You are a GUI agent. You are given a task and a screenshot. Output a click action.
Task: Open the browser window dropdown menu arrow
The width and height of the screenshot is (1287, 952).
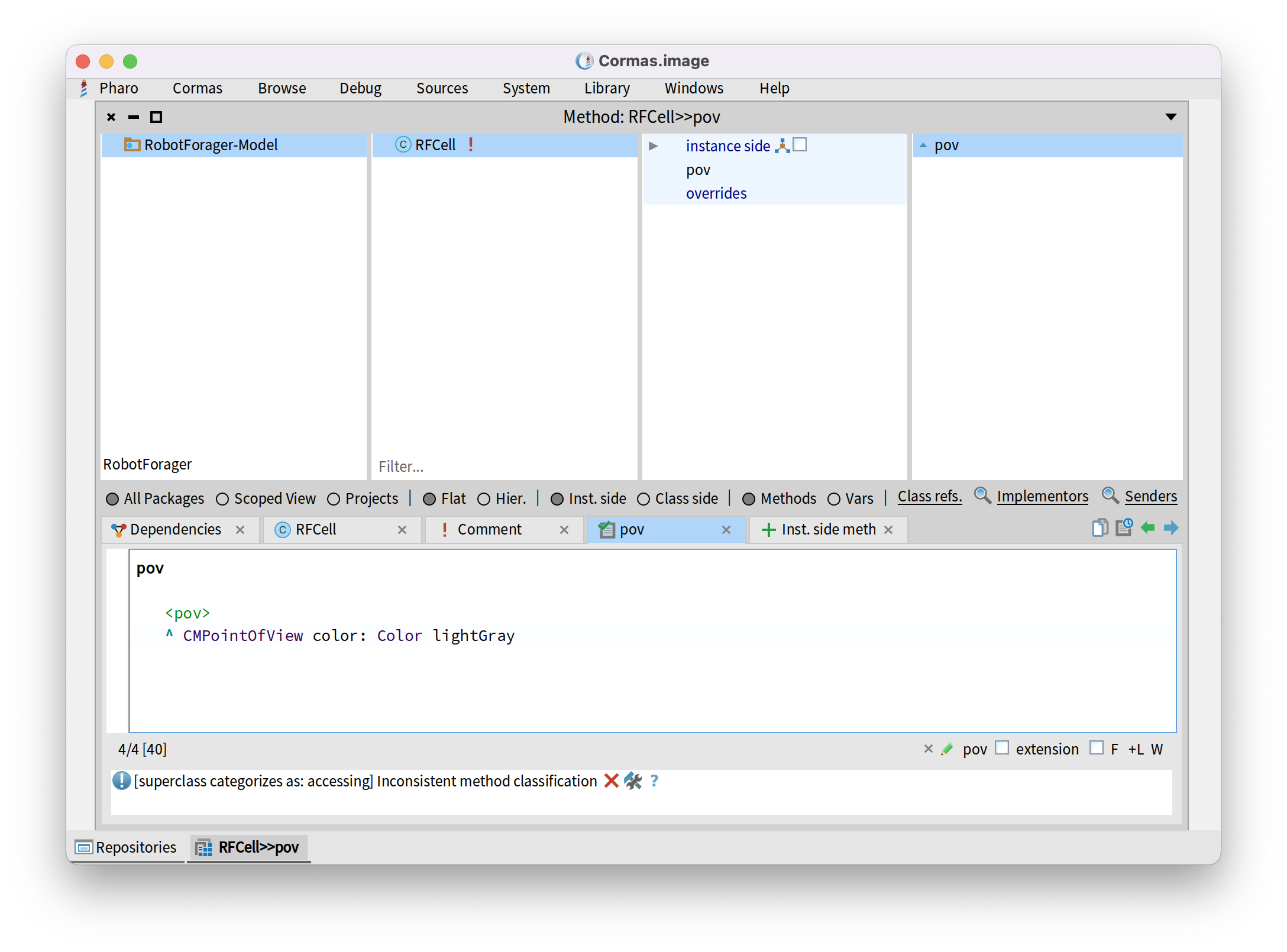[1170, 117]
